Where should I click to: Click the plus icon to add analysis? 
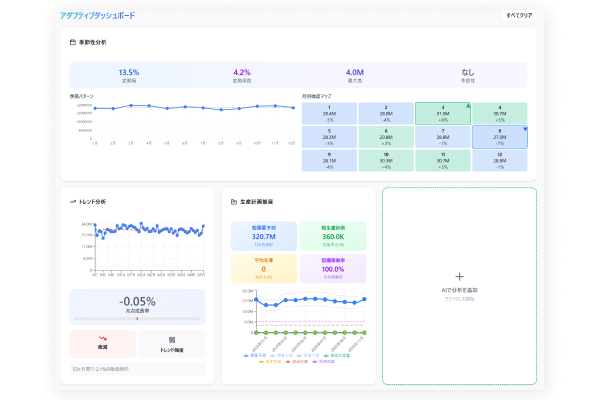pyautogui.click(x=460, y=276)
